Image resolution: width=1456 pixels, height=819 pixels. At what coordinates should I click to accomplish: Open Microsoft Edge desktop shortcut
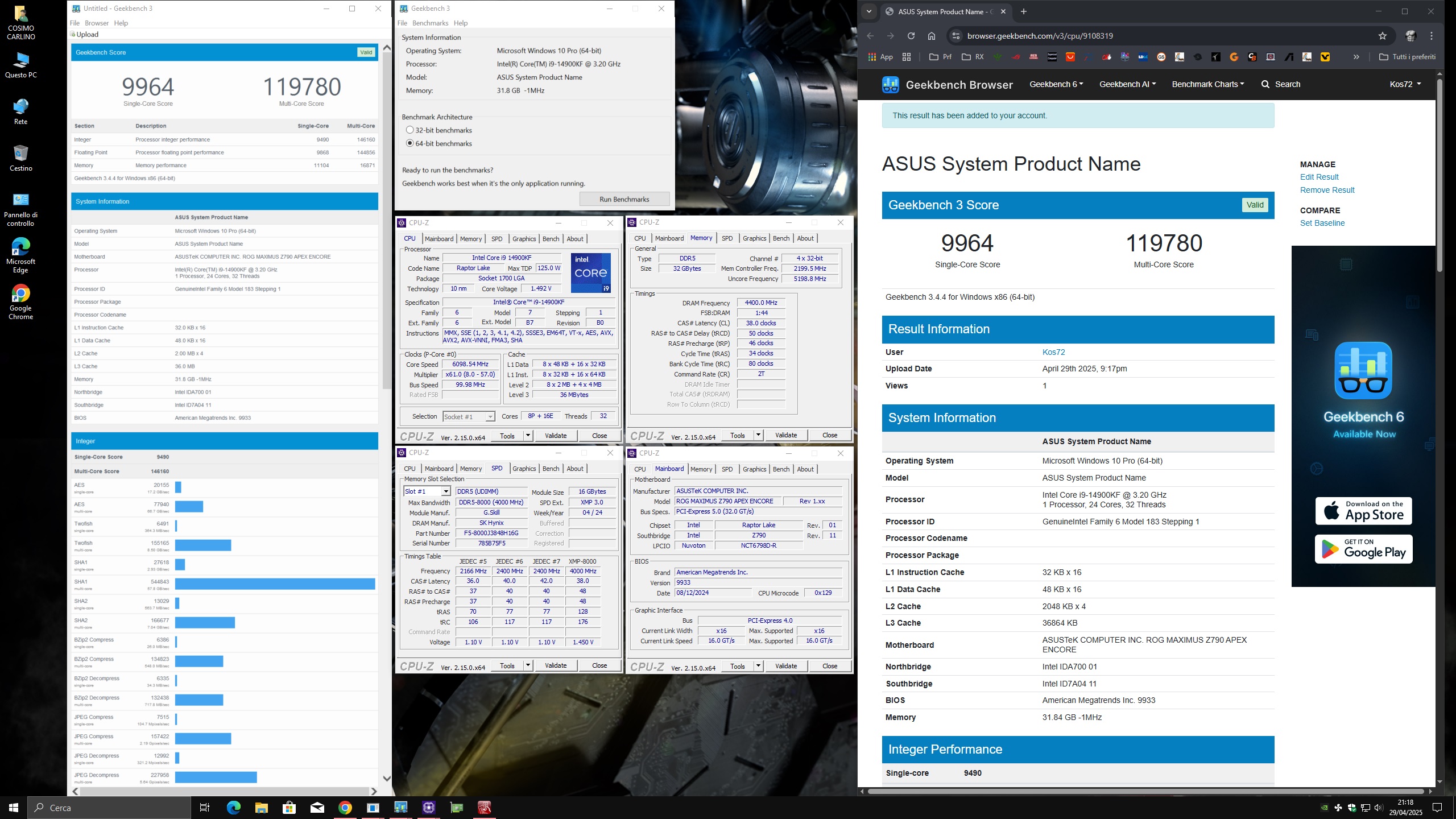coord(21,255)
